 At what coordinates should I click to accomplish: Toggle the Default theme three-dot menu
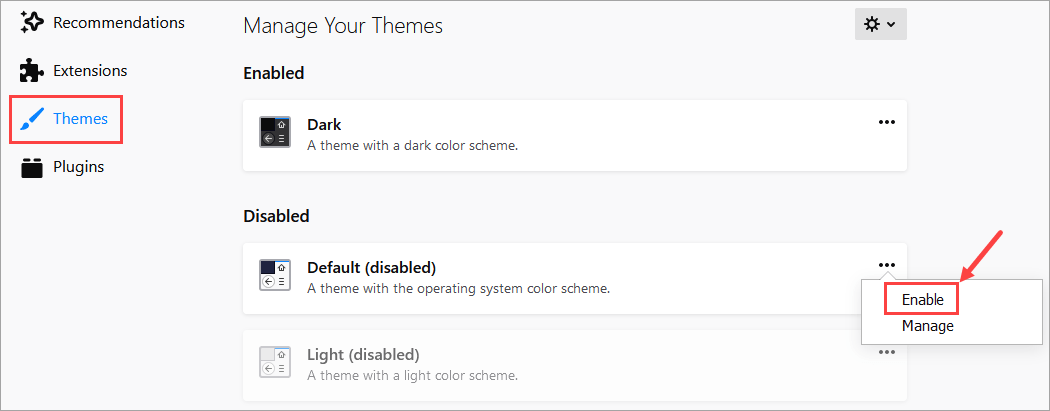tap(886, 265)
